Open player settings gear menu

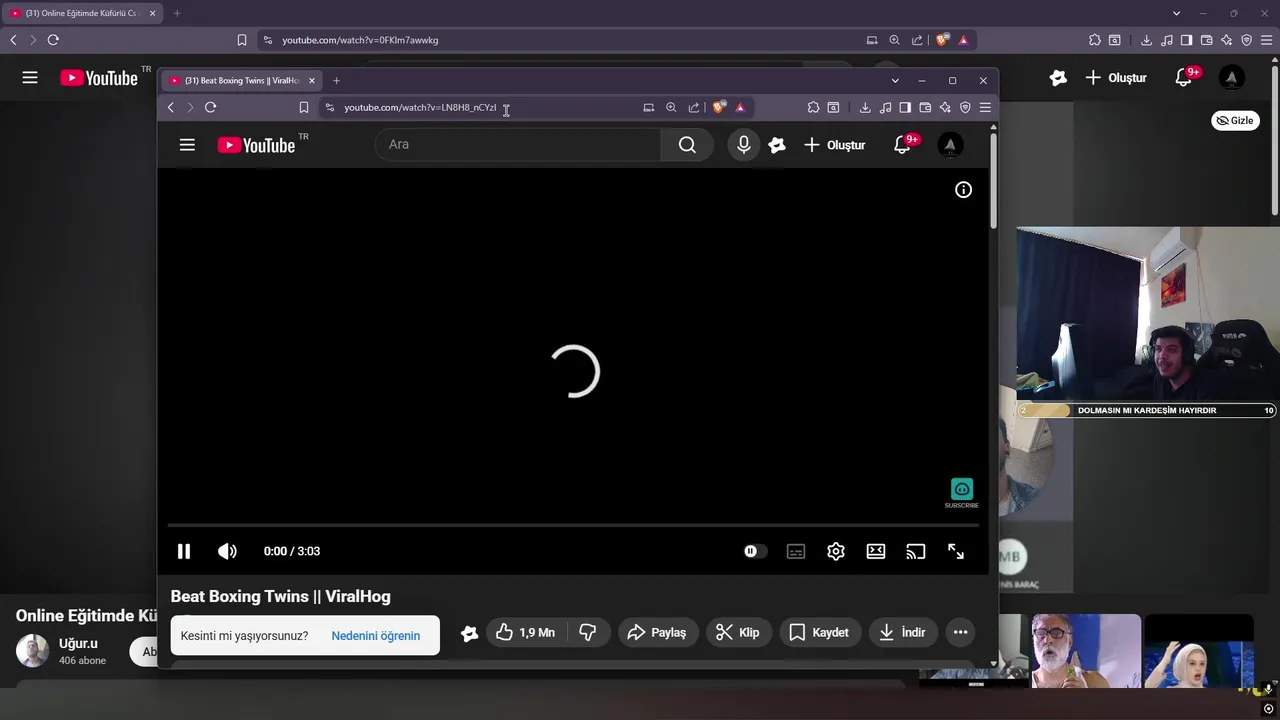[836, 551]
